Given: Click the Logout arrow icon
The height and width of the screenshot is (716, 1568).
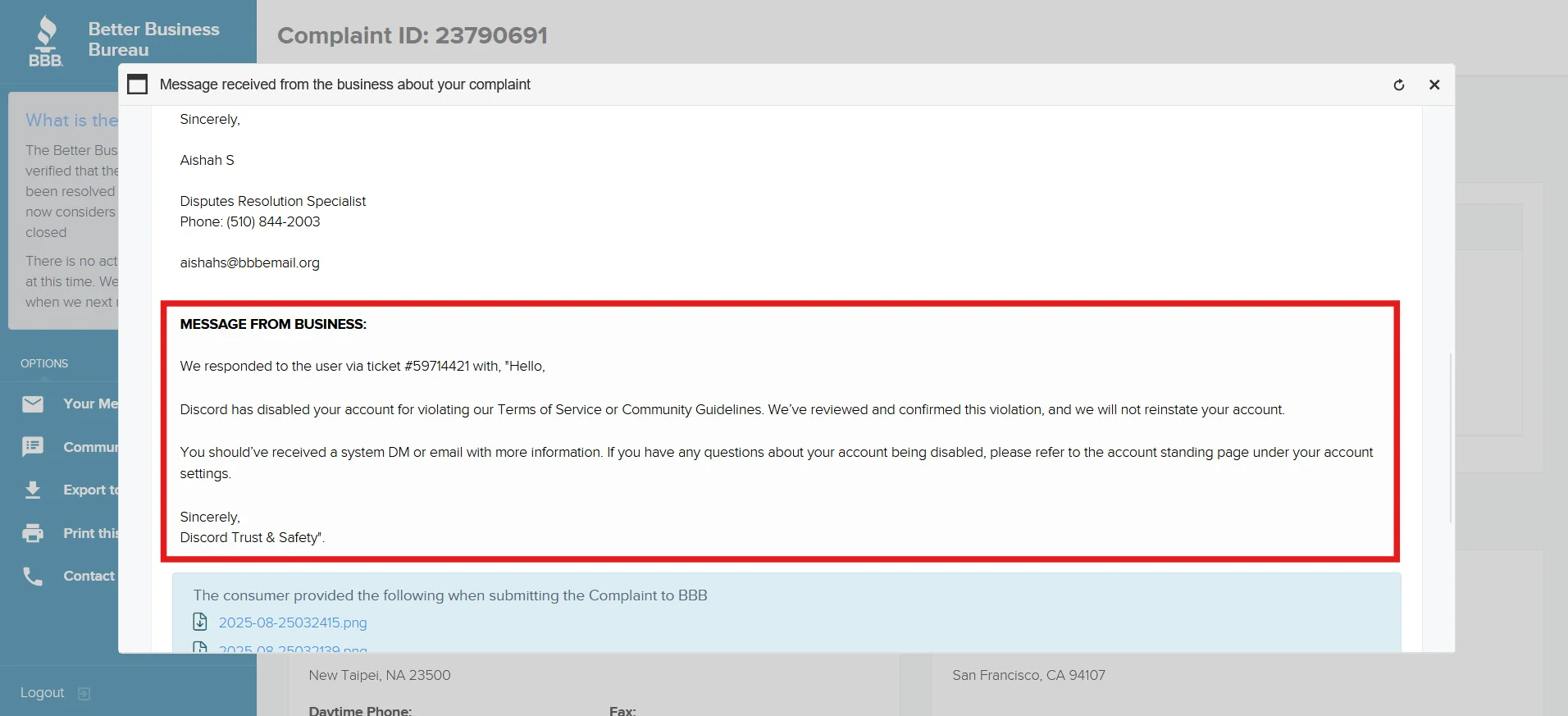Looking at the screenshot, I should 84,694.
